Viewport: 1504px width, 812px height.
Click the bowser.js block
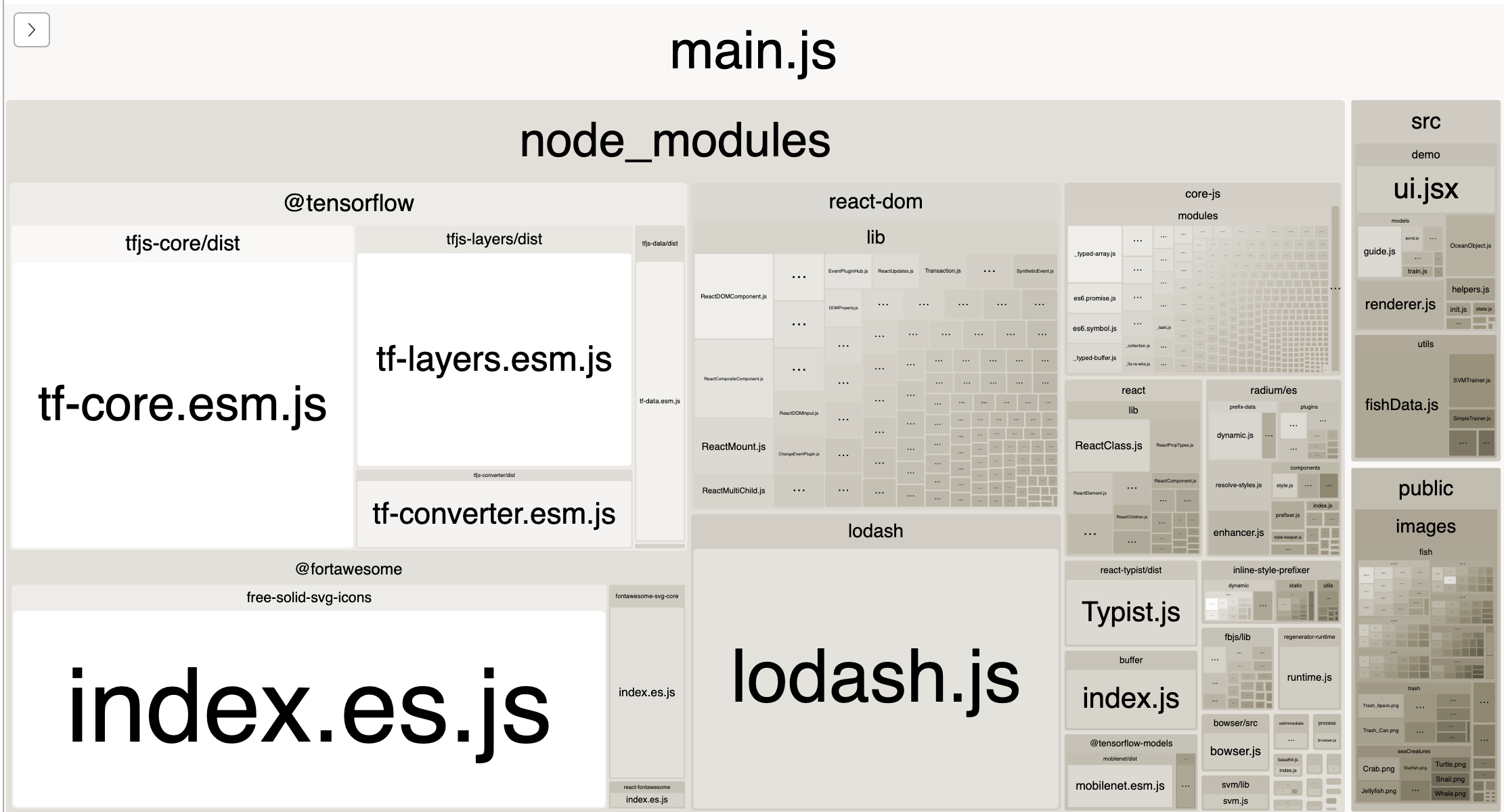click(1235, 751)
